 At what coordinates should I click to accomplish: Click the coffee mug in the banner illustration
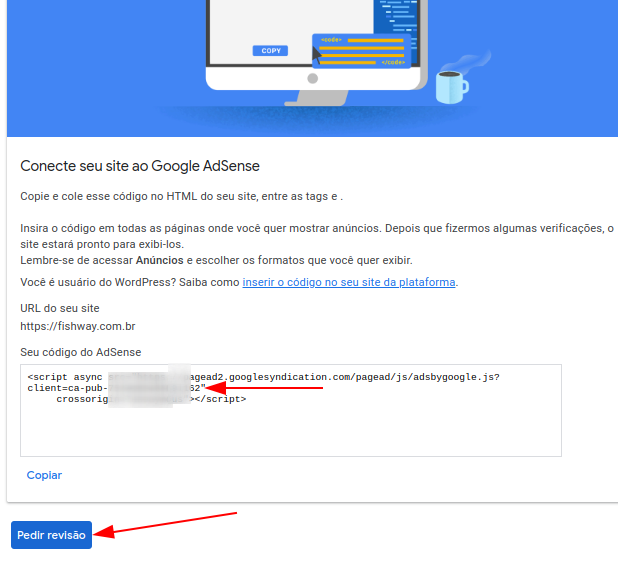click(x=452, y=87)
